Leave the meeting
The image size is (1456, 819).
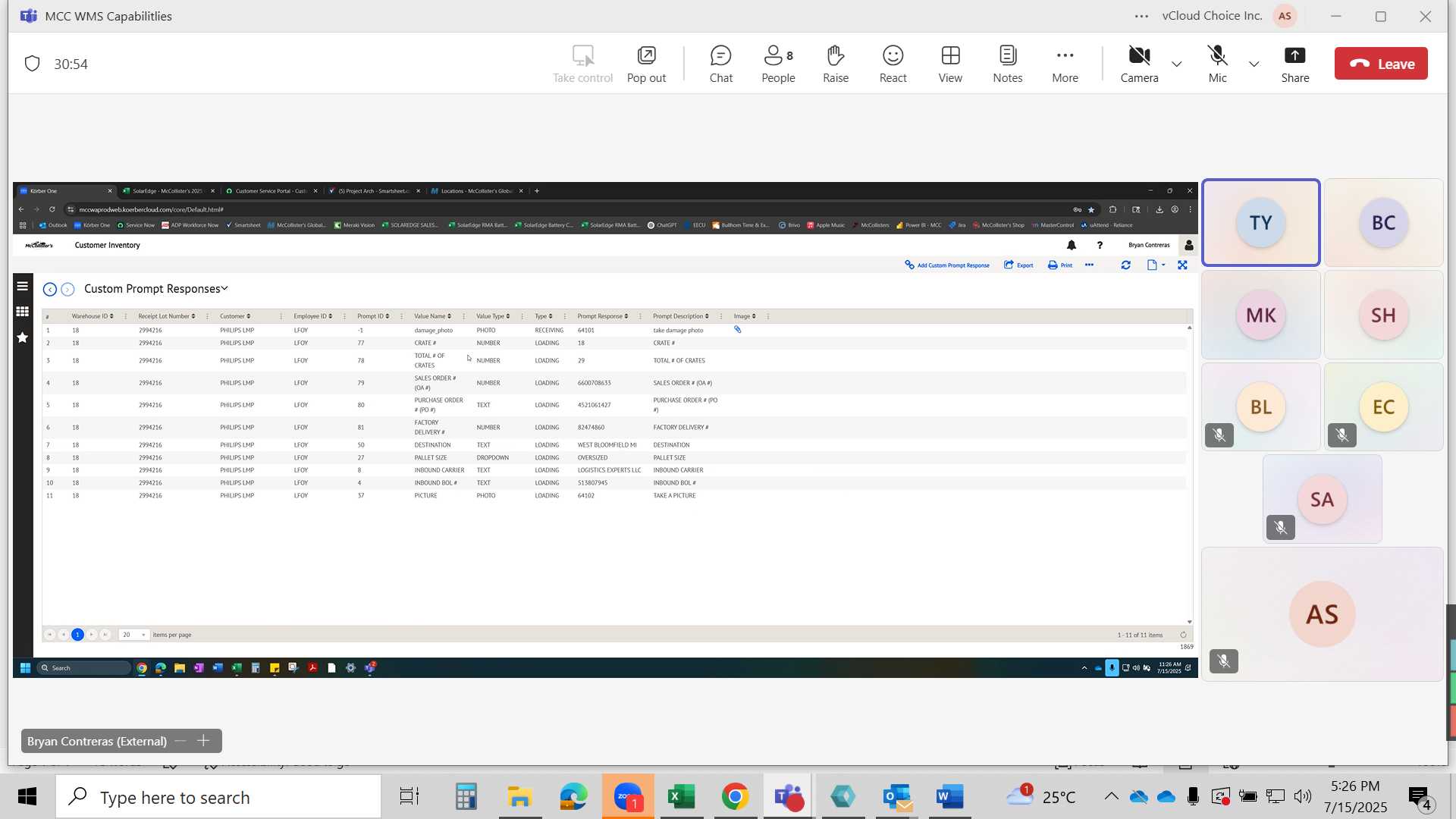click(x=1381, y=64)
